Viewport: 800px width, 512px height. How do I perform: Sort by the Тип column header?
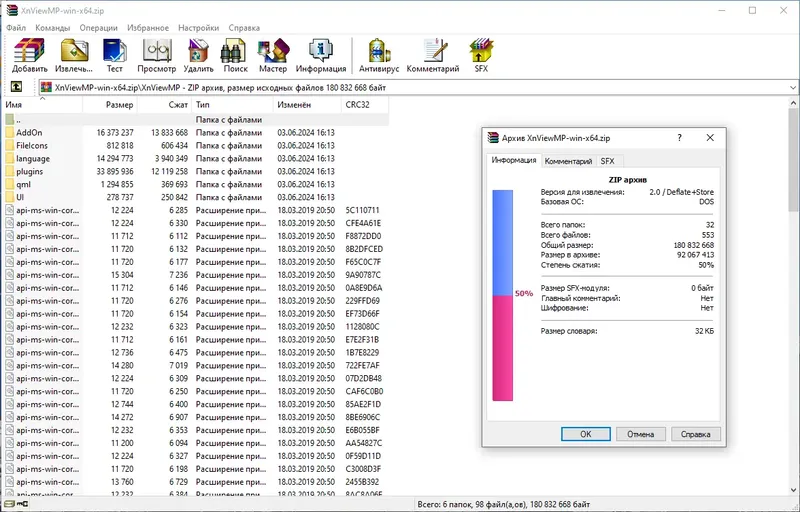pyautogui.click(x=232, y=105)
